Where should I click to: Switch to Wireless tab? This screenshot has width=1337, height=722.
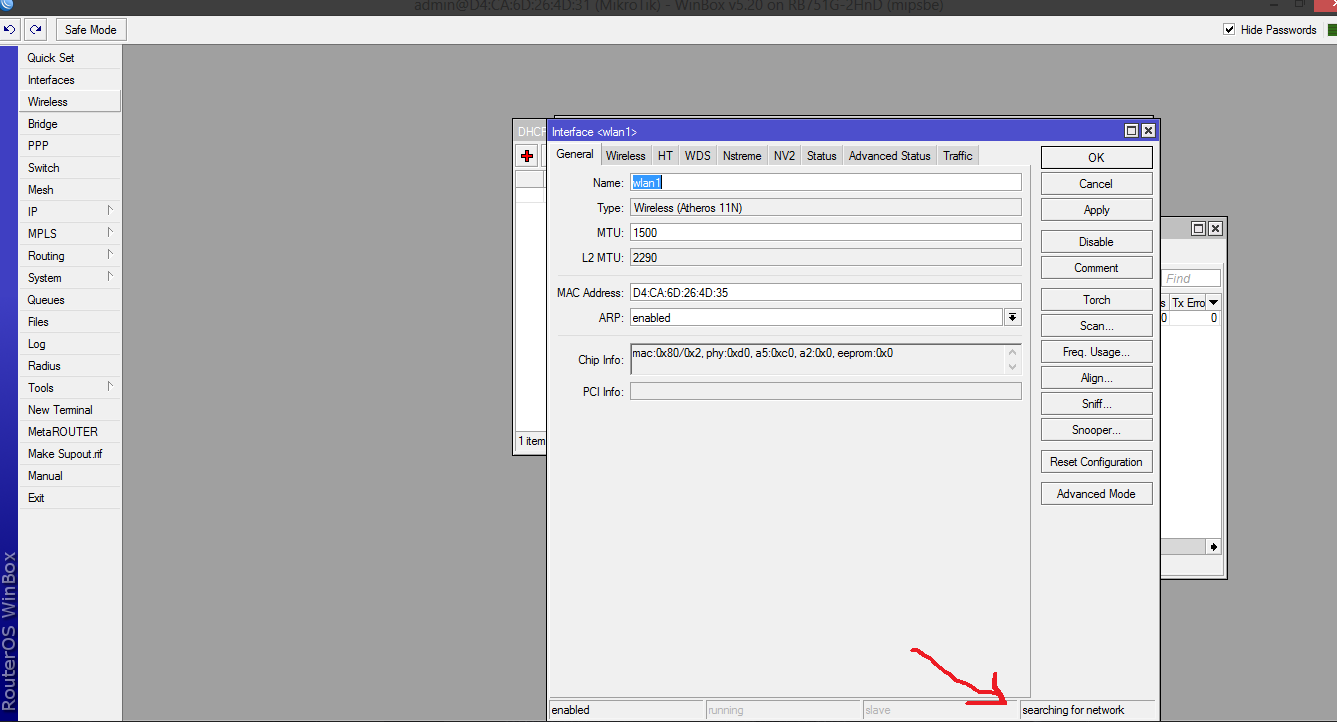coord(626,155)
